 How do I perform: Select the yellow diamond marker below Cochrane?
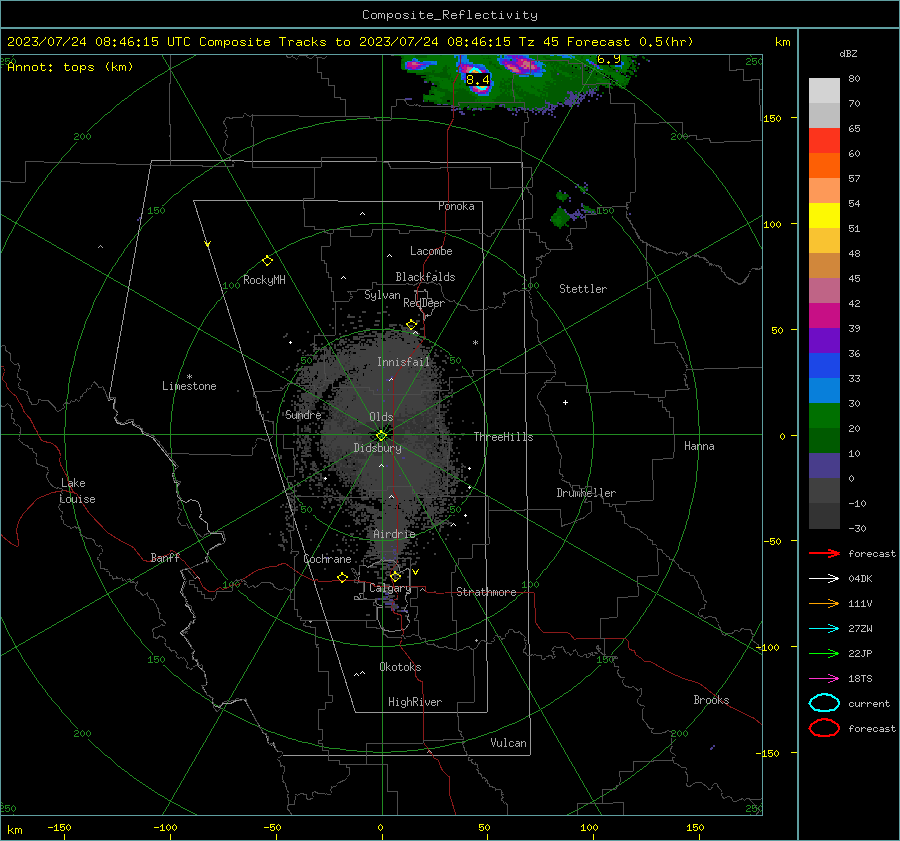(342, 577)
